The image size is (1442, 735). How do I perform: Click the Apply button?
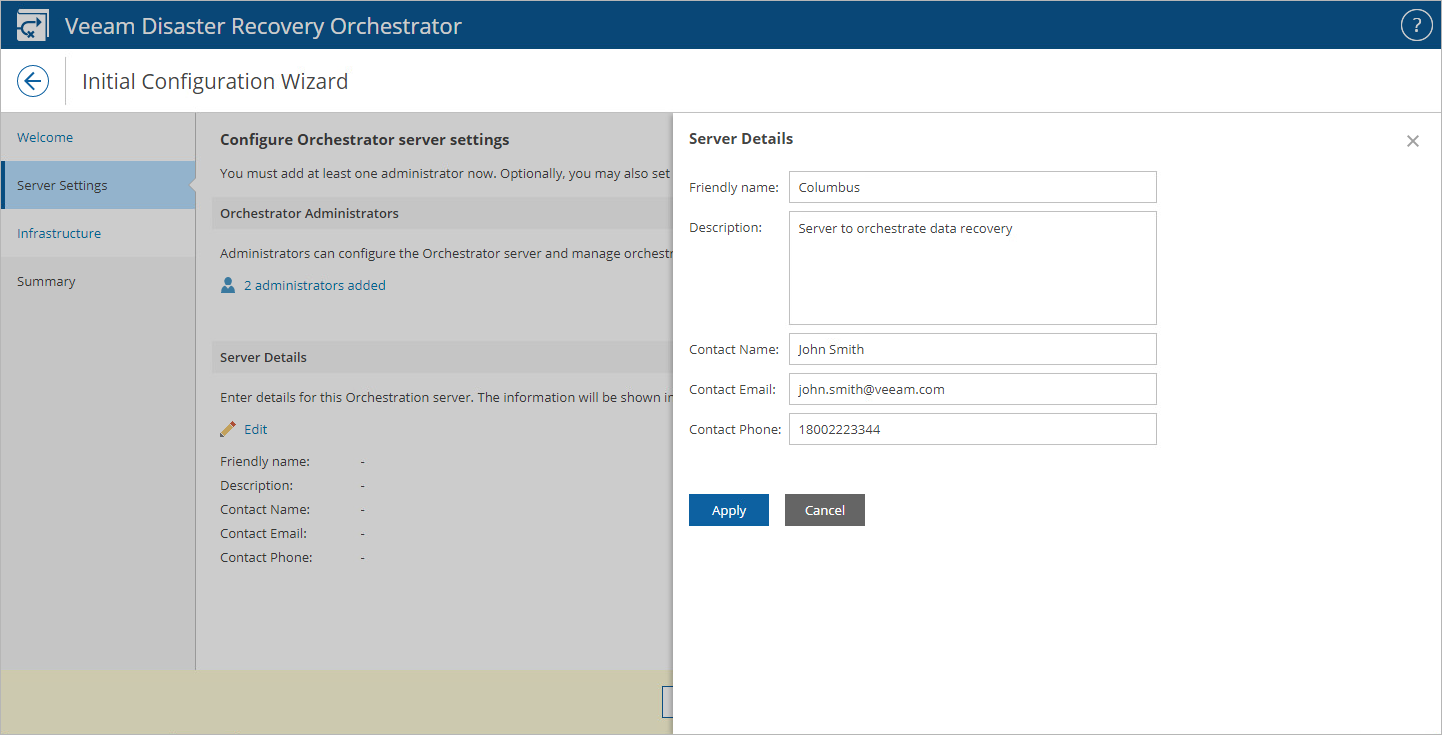pyautogui.click(x=728, y=510)
